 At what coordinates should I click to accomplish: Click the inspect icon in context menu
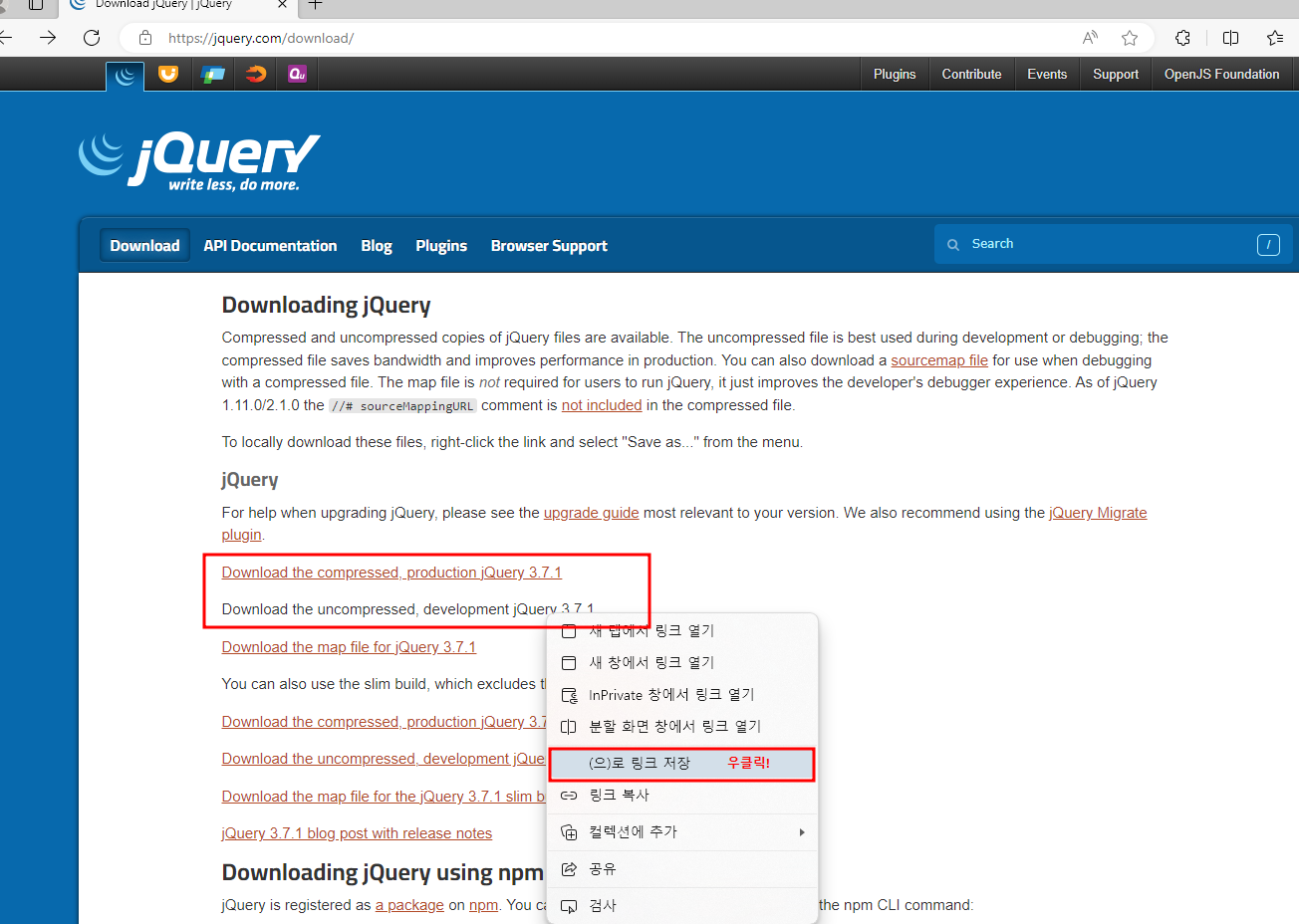569,906
